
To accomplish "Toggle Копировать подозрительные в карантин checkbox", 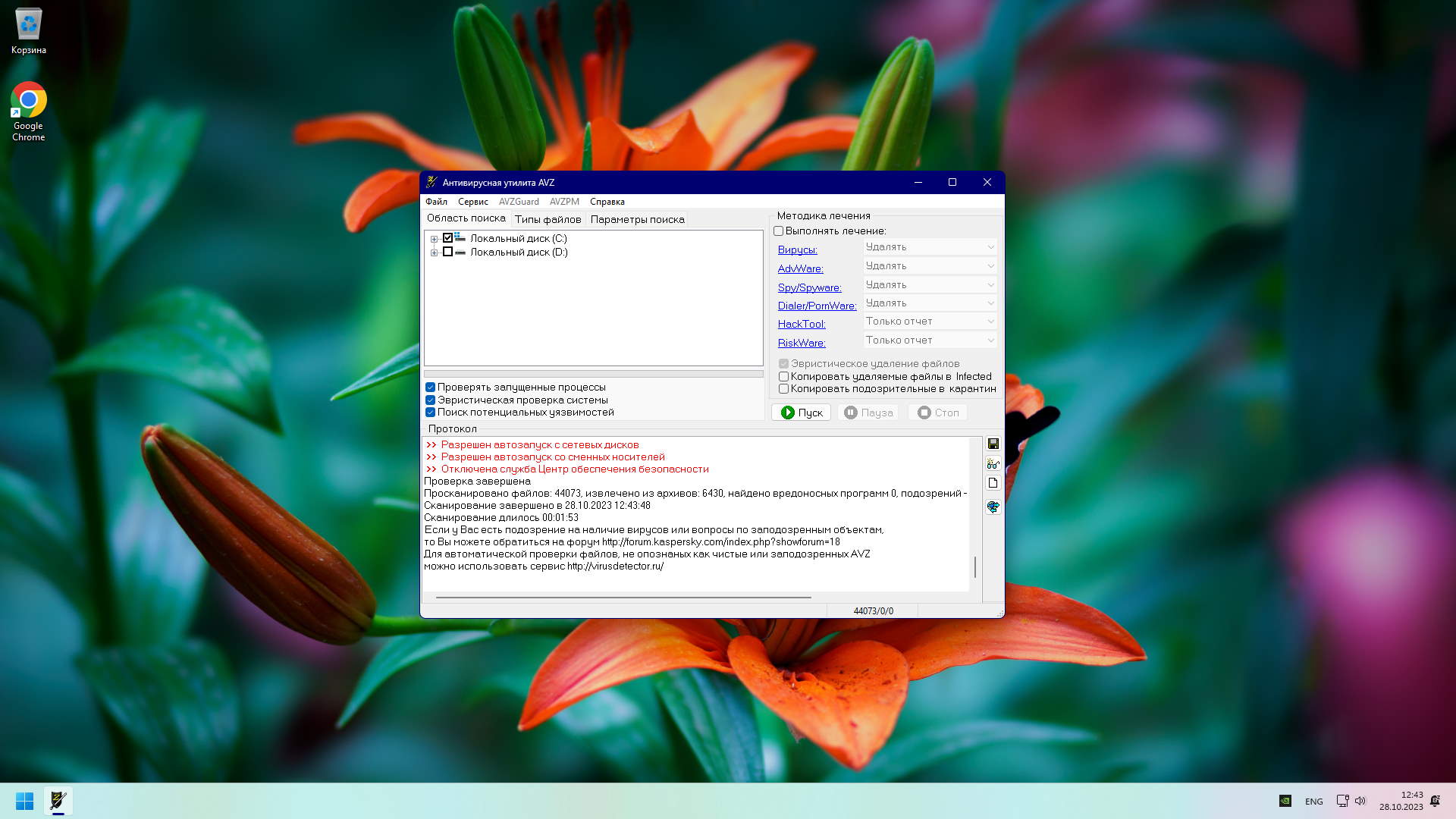I will click(x=783, y=389).
